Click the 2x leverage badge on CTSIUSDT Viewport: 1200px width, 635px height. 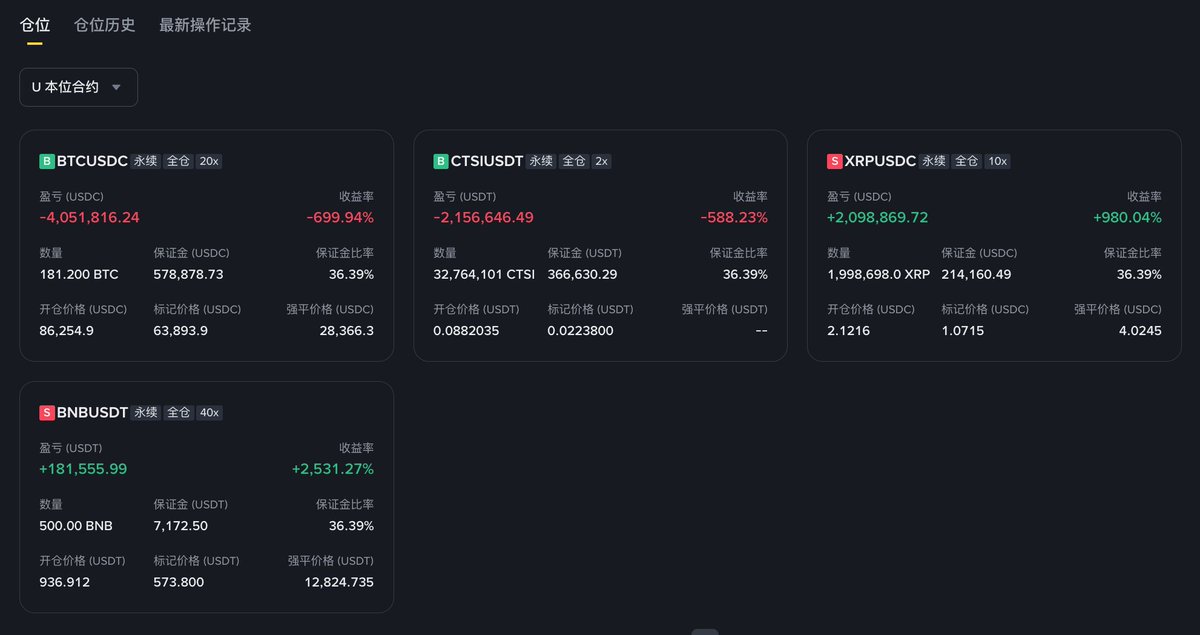[x=600, y=161]
